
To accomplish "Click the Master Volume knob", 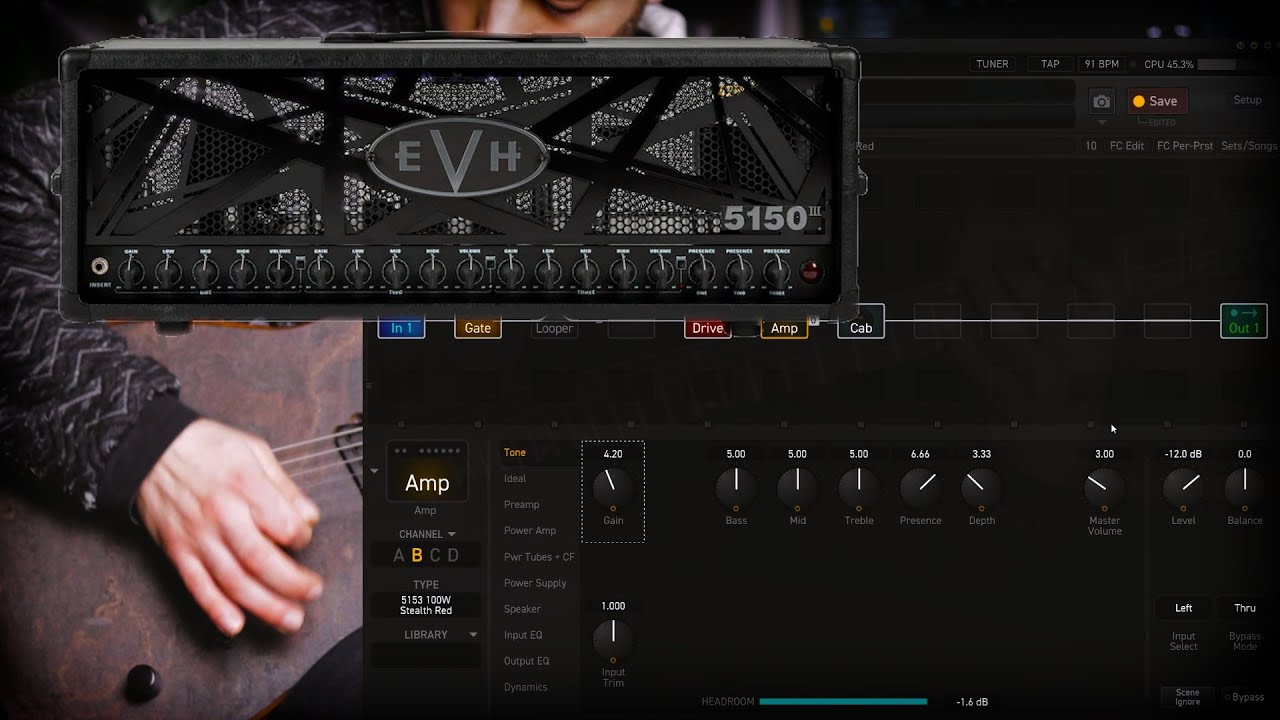I will coord(1104,487).
